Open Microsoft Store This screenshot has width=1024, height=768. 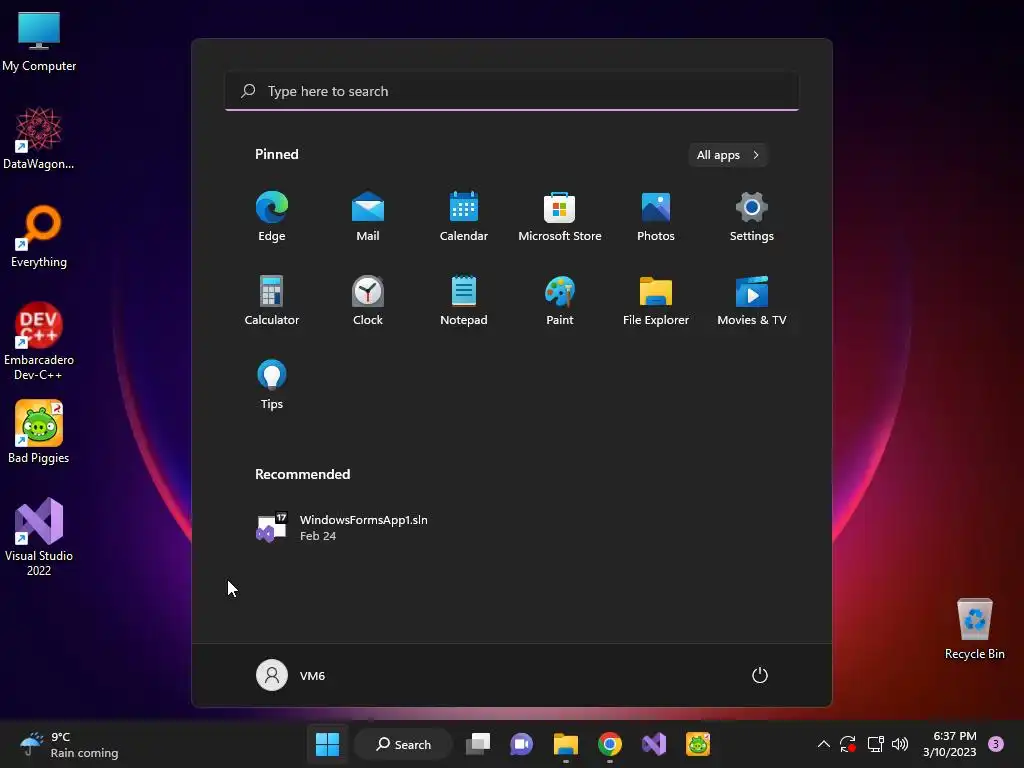560,216
